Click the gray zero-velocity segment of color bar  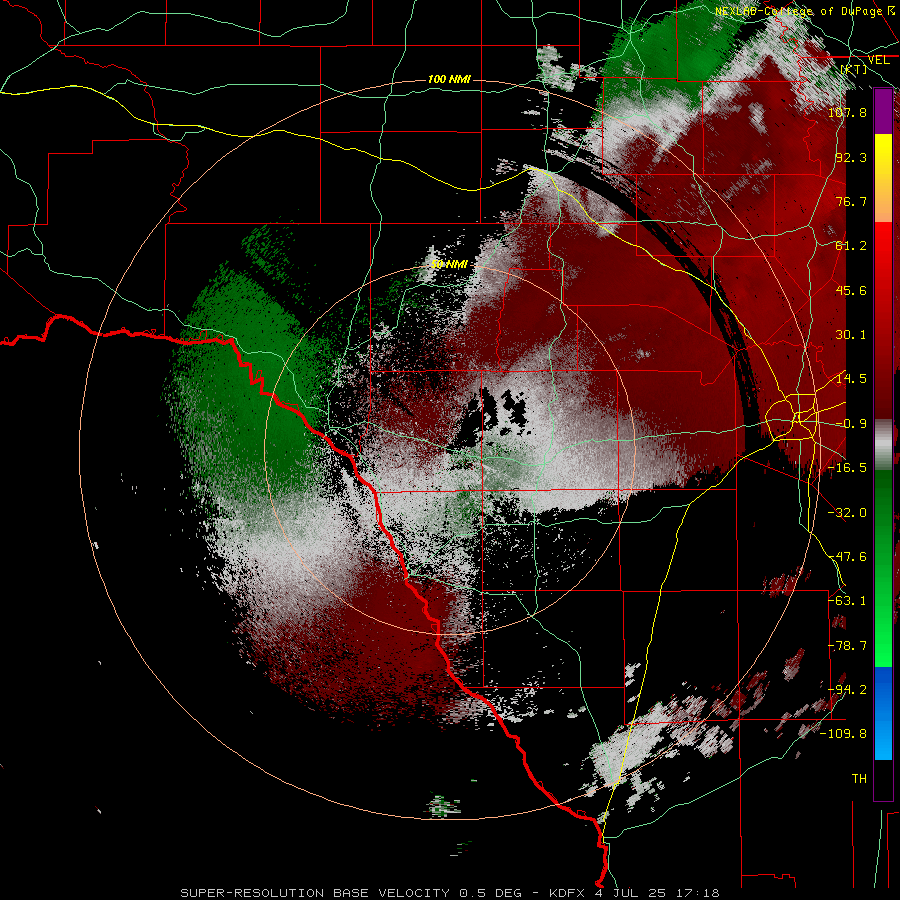(883, 445)
